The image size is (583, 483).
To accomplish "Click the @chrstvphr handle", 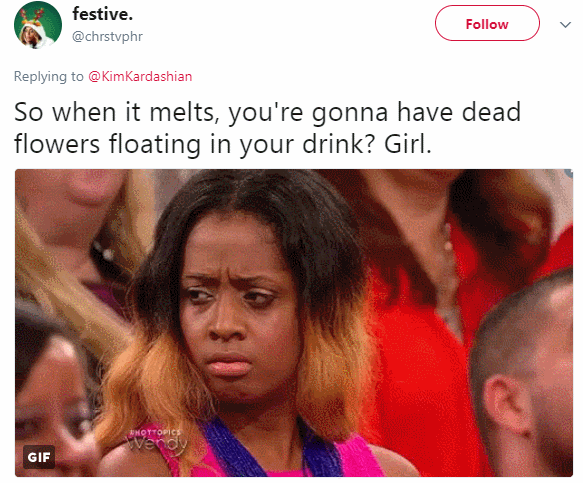I will 107,36.
